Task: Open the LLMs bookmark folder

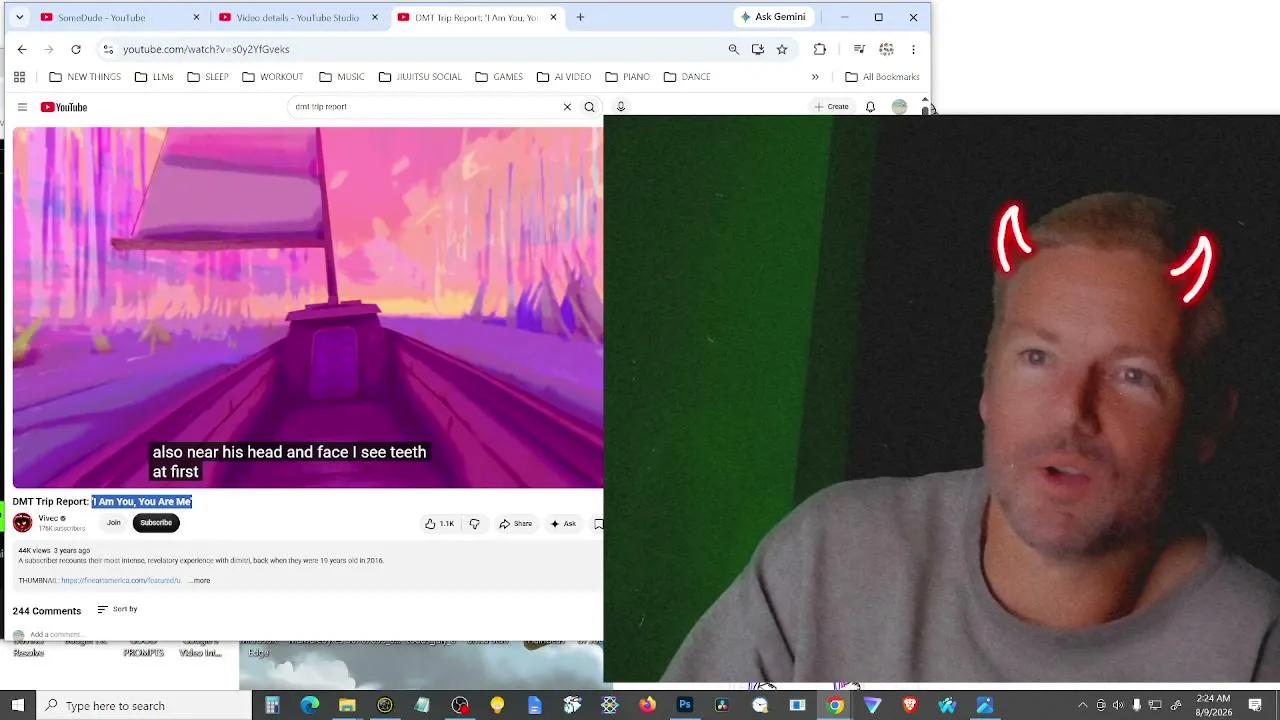Action: click(x=154, y=77)
